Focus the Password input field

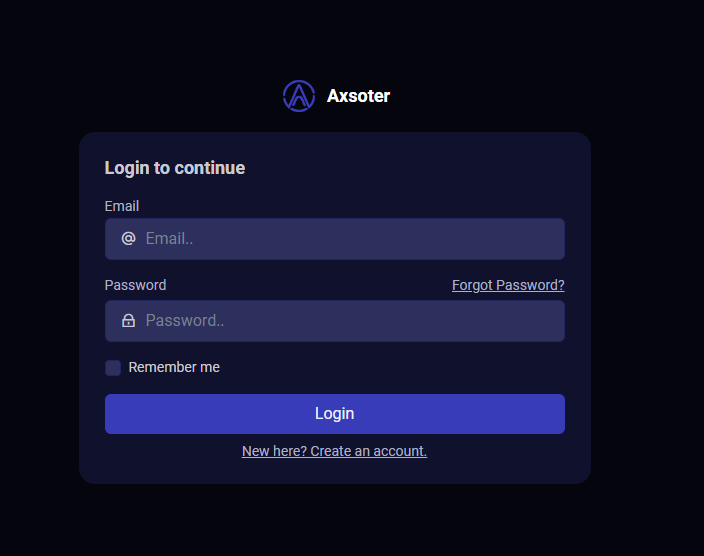(x=335, y=321)
